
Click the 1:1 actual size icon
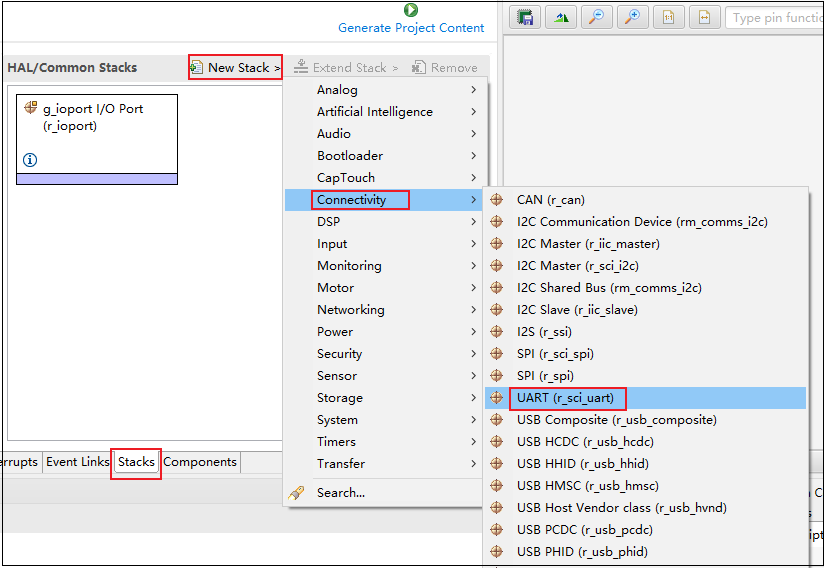point(669,18)
